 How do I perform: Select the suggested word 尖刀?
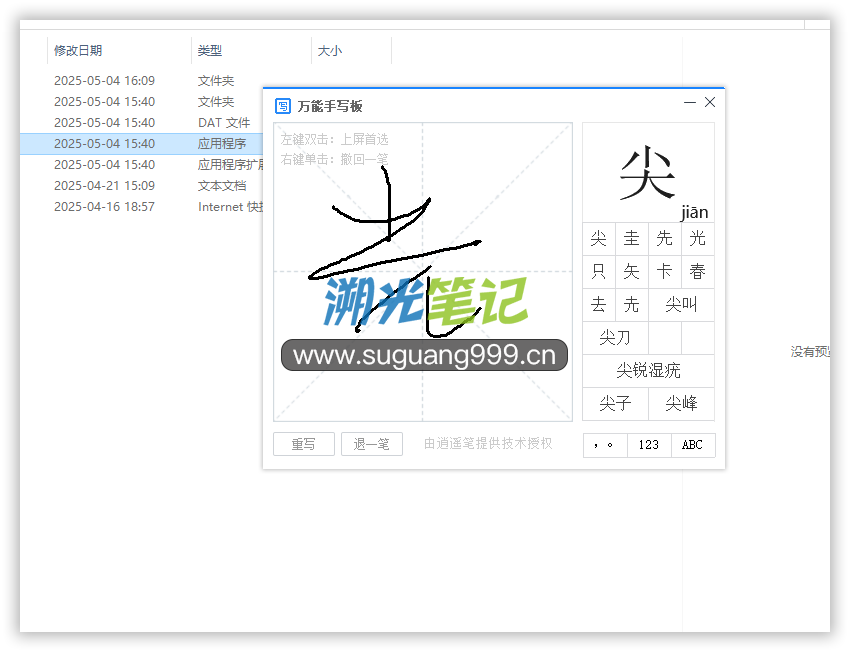point(615,338)
